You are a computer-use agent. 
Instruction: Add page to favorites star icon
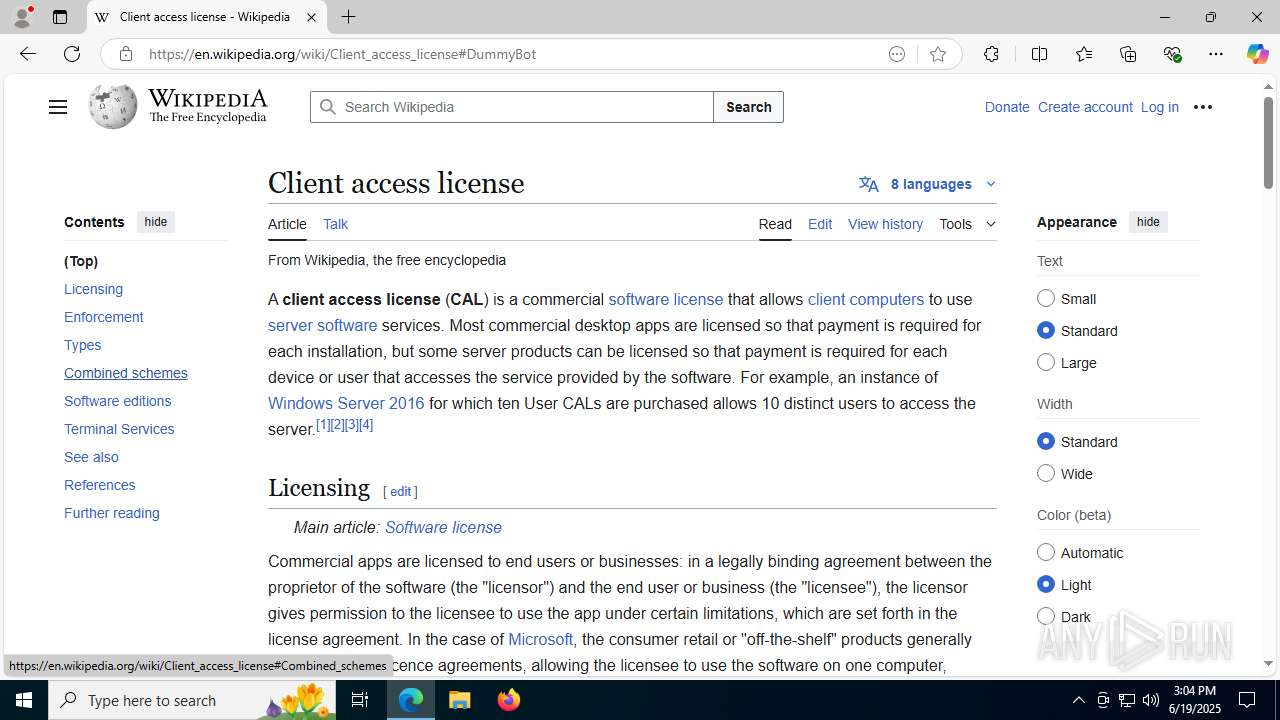coord(937,54)
